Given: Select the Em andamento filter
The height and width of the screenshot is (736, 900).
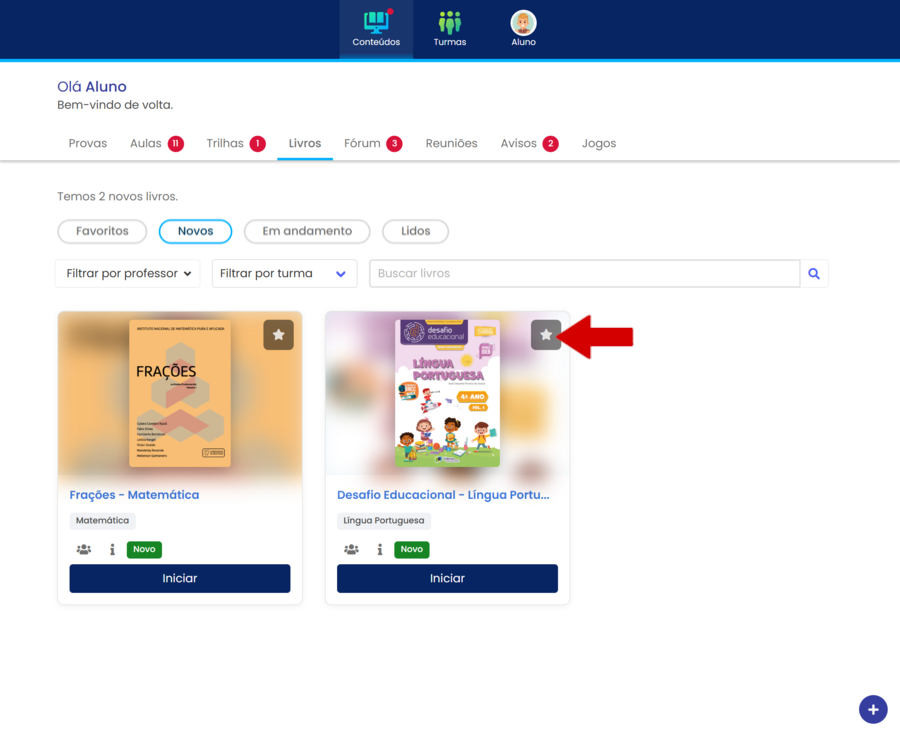Looking at the screenshot, I should (307, 231).
